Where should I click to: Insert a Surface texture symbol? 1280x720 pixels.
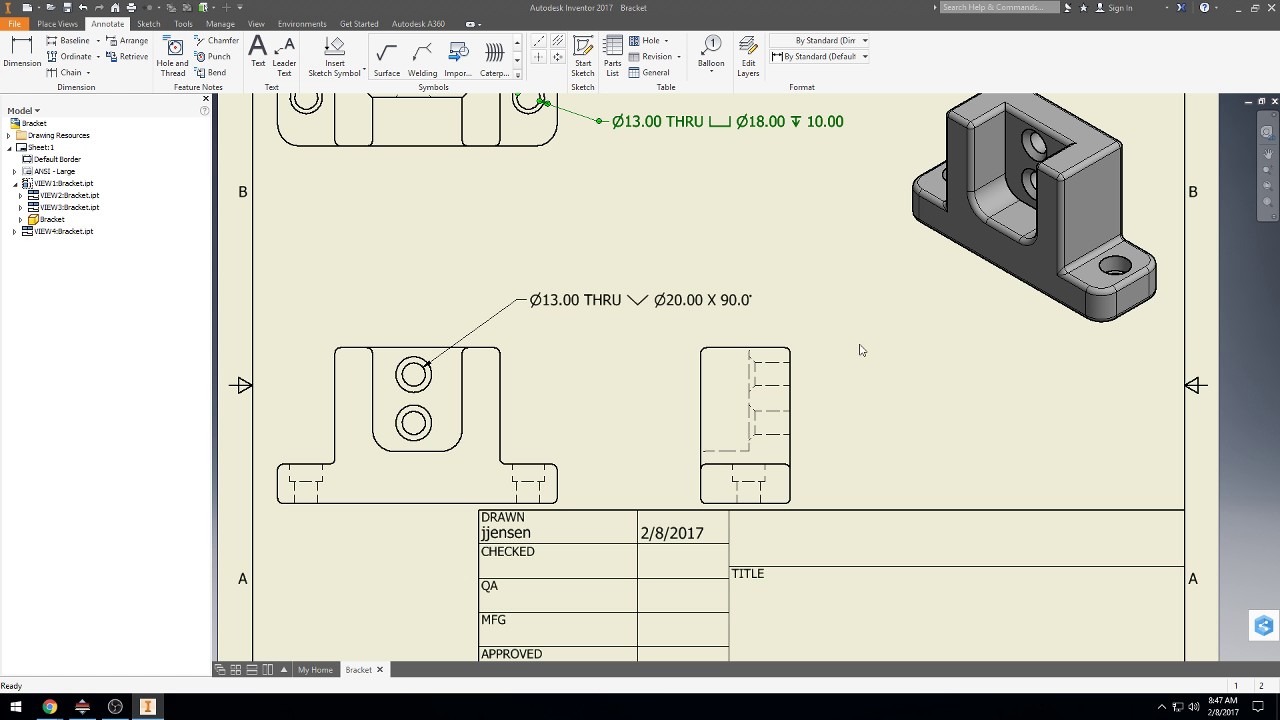pos(387,59)
